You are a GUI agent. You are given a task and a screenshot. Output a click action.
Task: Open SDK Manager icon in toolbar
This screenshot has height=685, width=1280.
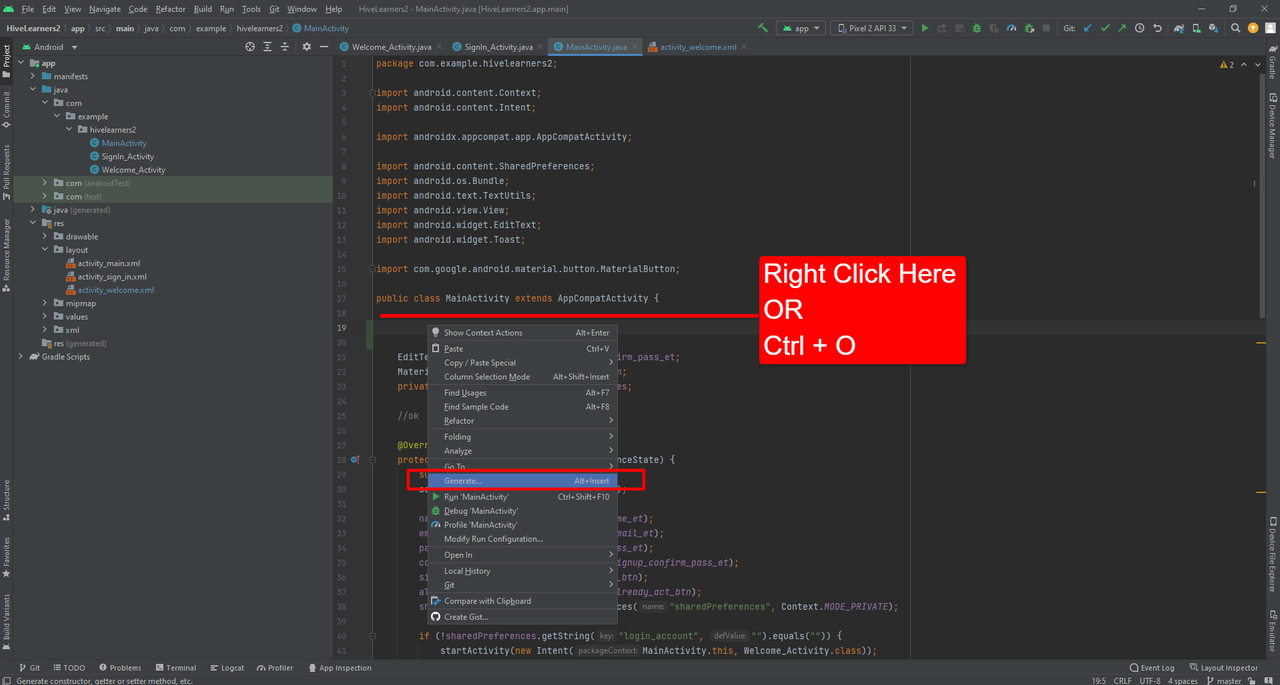point(1213,28)
